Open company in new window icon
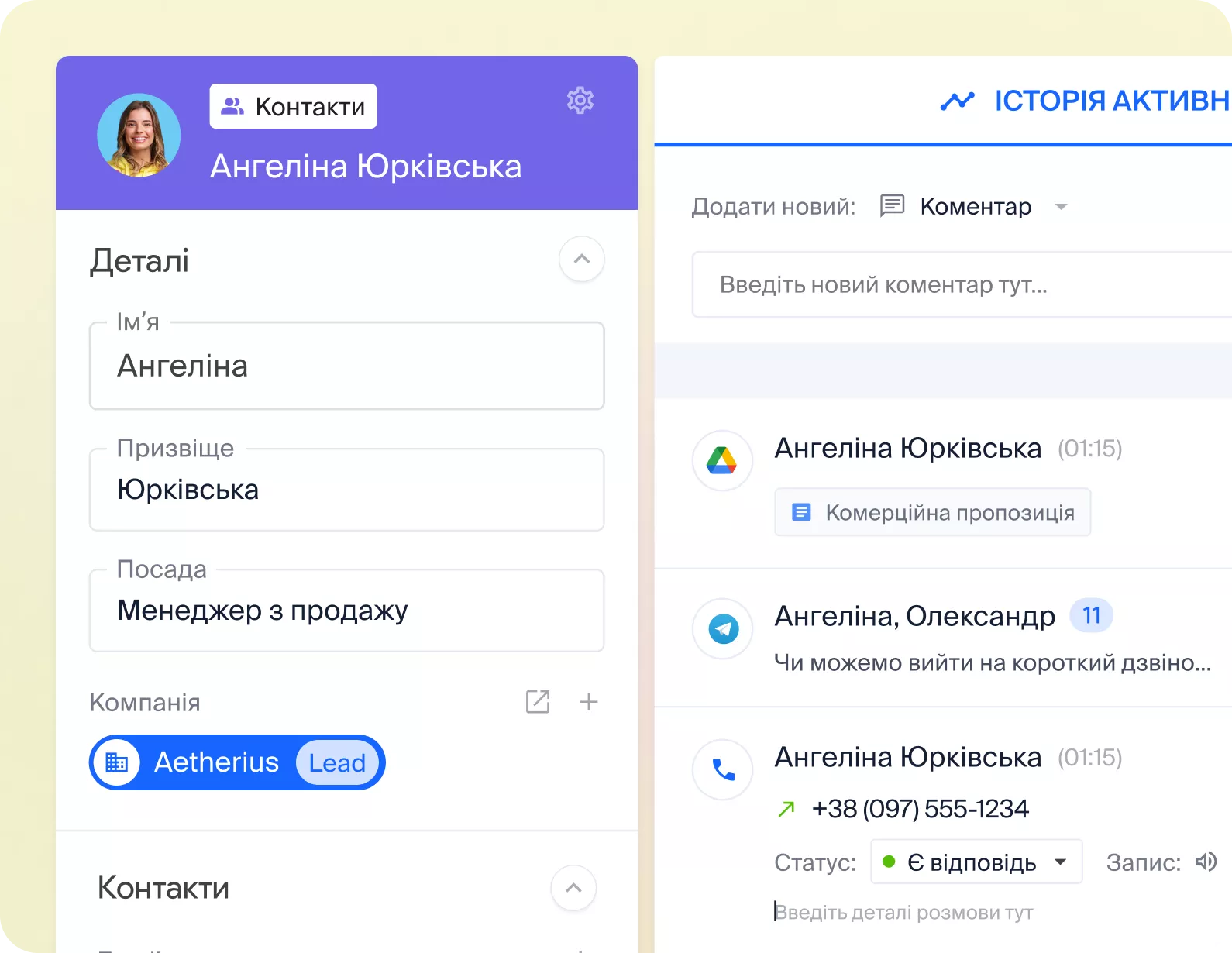 point(538,702)
